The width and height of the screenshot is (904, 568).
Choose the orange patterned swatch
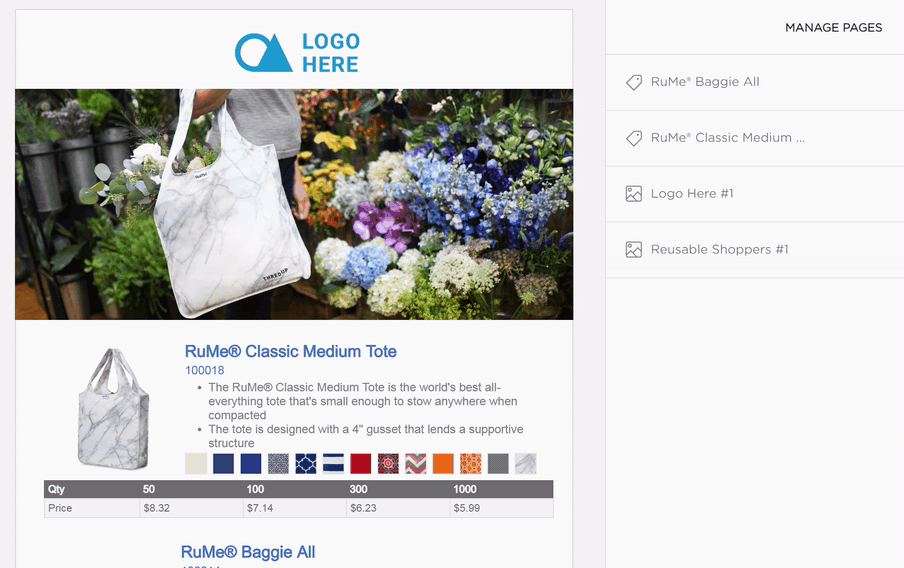point(470,464)
